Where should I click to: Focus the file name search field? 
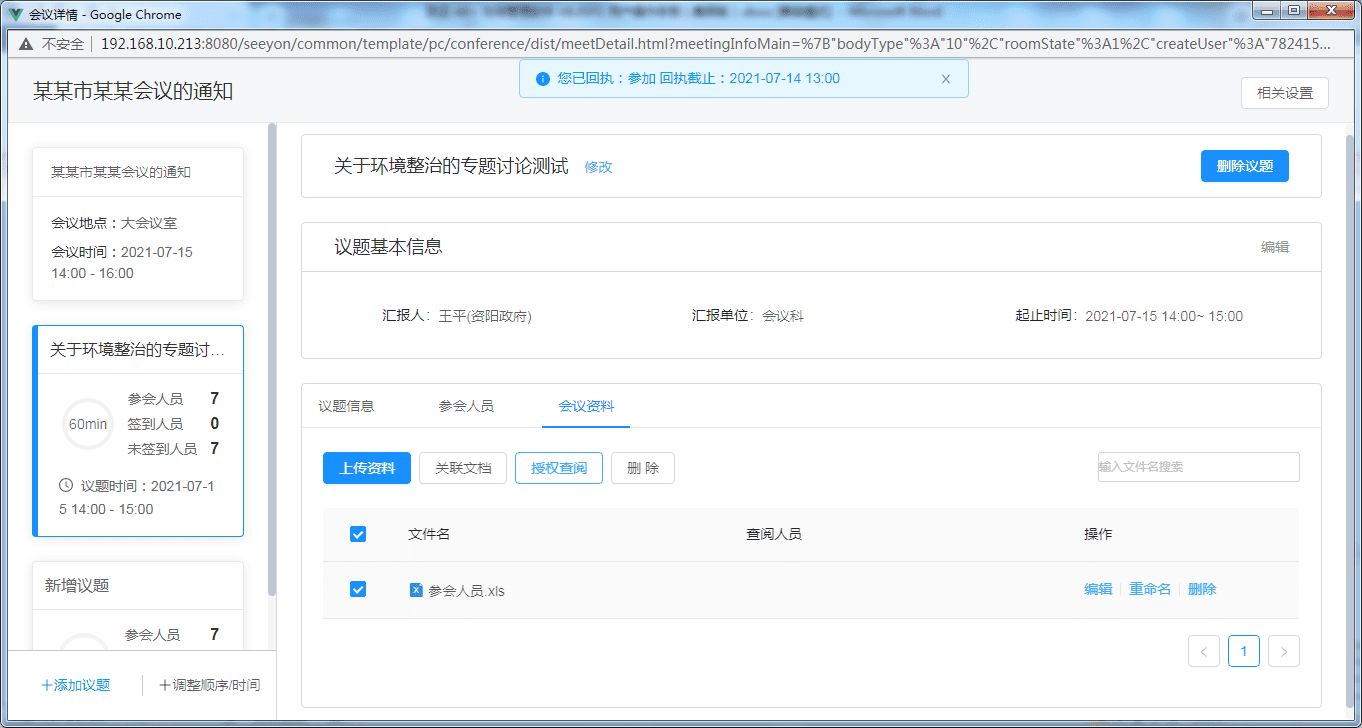click(1199, 467)
